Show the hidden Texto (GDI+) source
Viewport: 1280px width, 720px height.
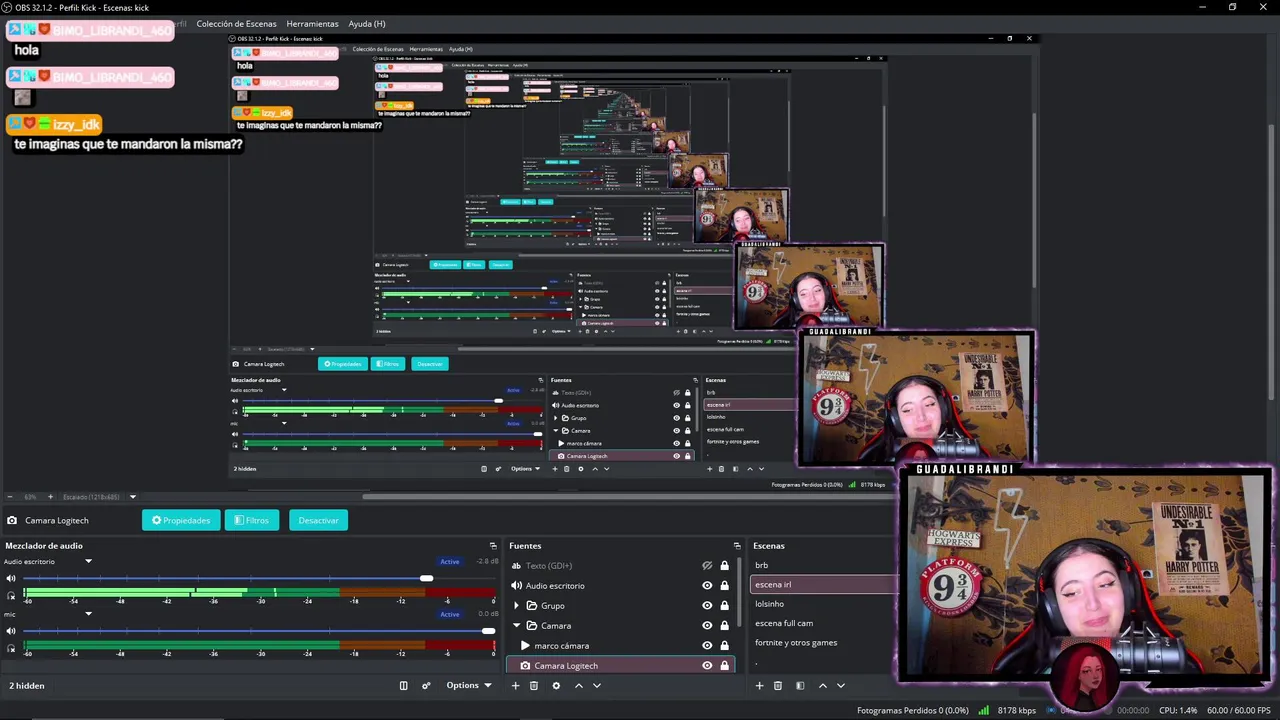(707, 566)
